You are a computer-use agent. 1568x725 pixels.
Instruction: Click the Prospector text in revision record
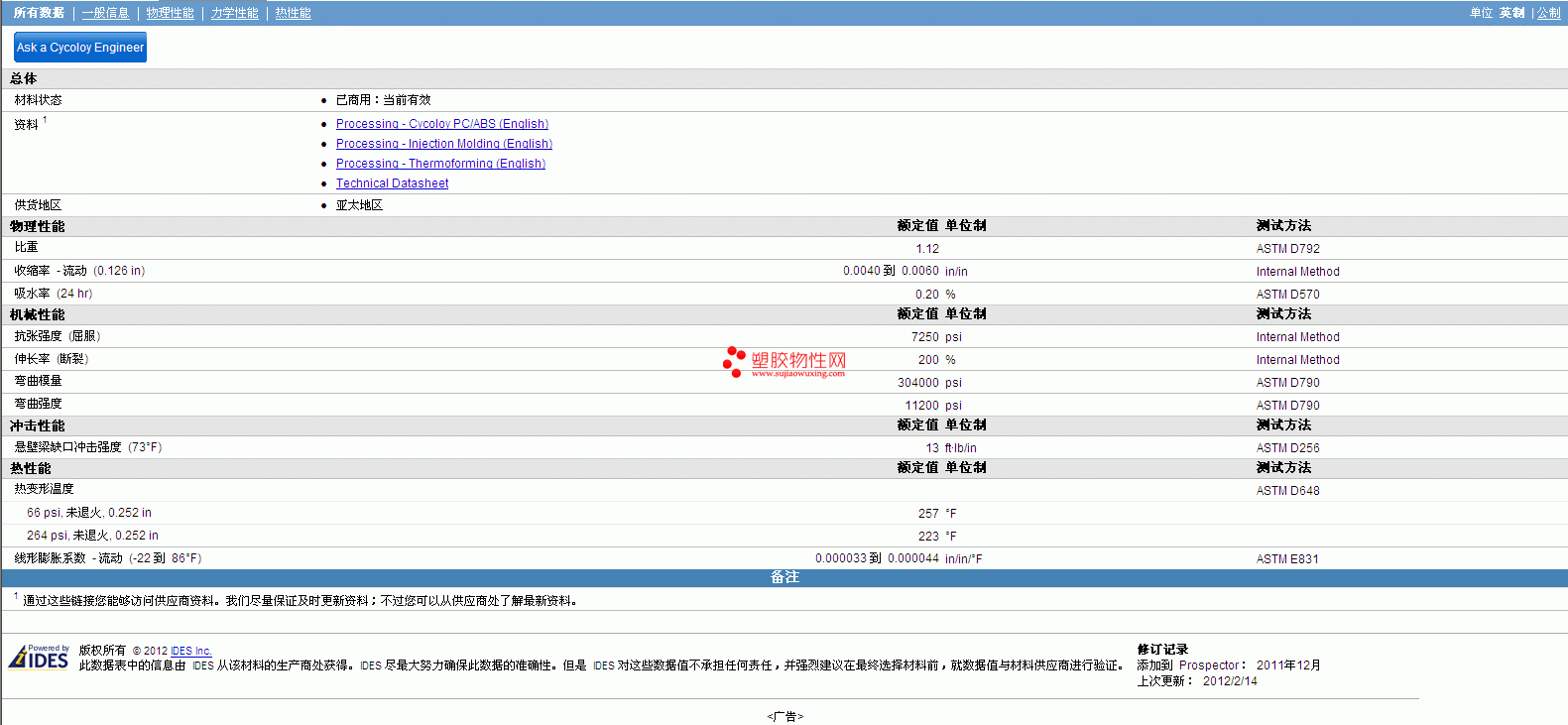coord(1209,665)
